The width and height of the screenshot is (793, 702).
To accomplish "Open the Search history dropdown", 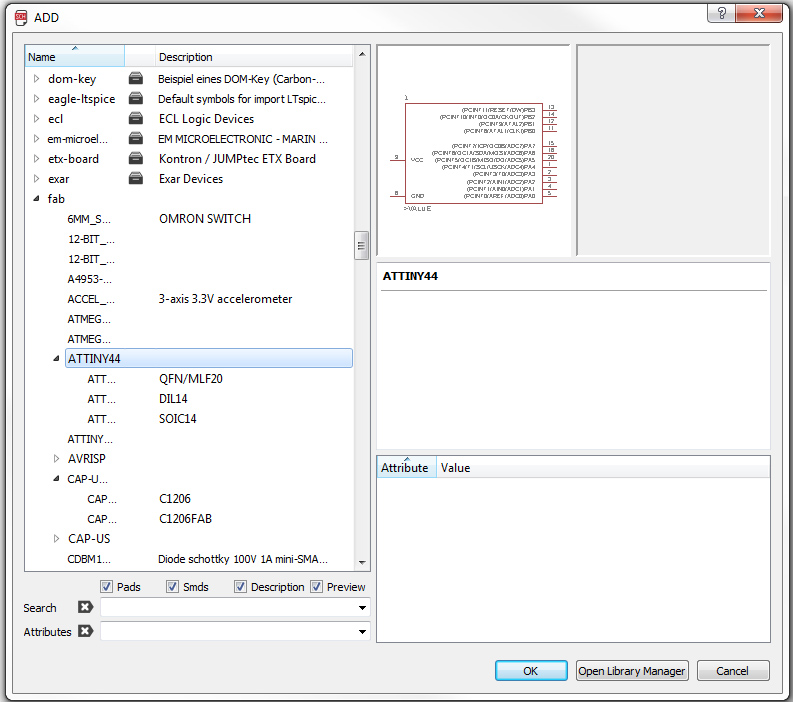I will (362, 607).
